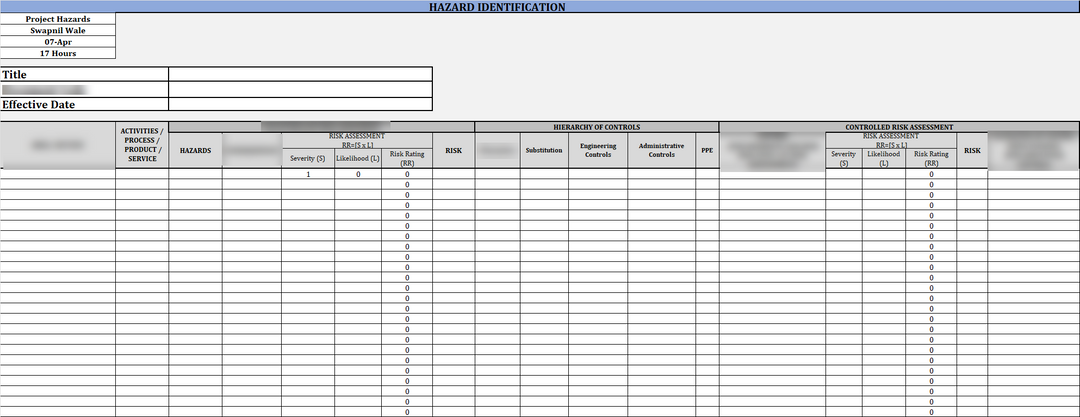
Task: Click the HIERARCHY OF CONTROLS header
Action: pyautogui.click(x=596, y=128)
